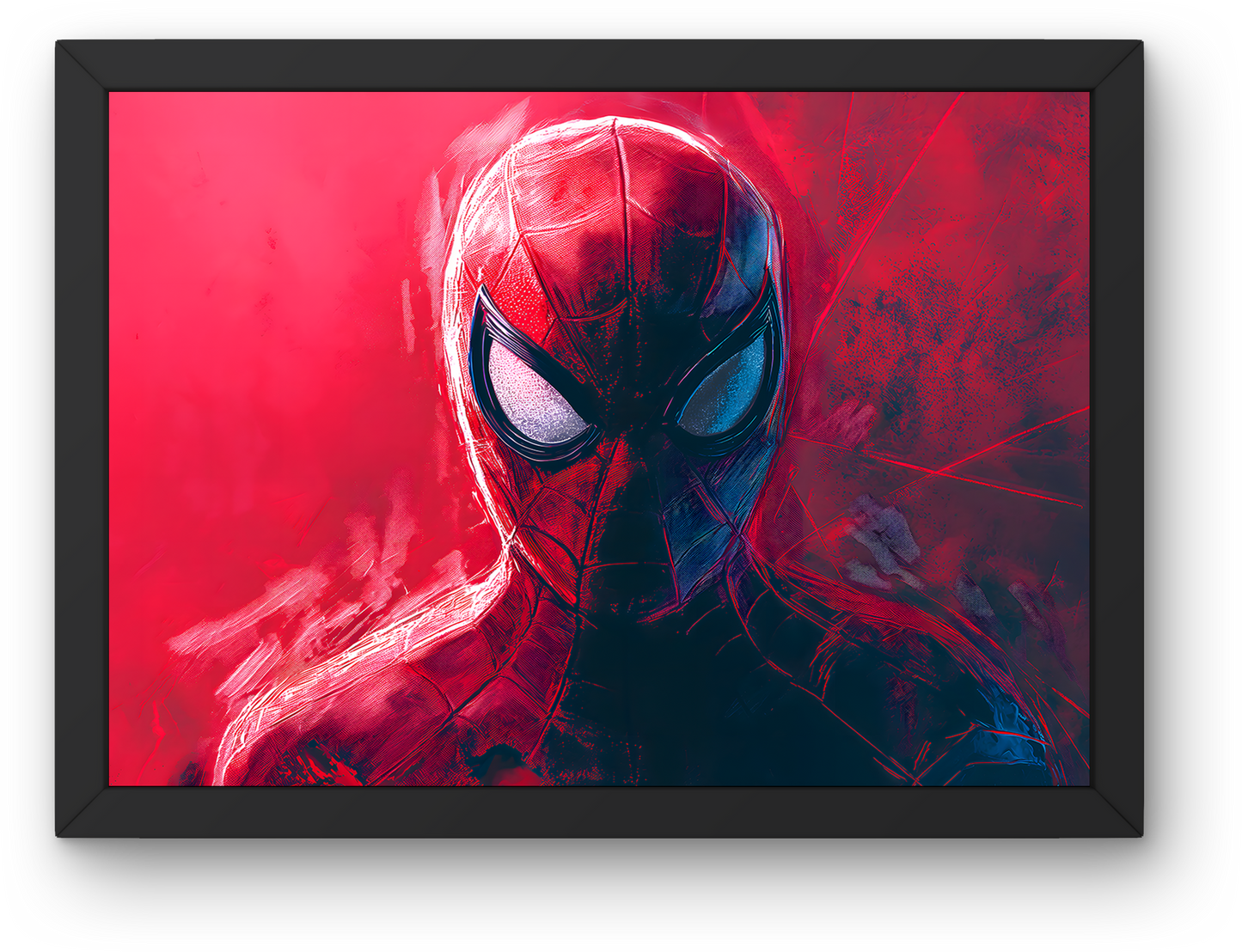Viewport: 1242px width, 952px height.
Task: Click the framed Spider-Man artwork
Action: pyautogui.click(x=599, y=438)
